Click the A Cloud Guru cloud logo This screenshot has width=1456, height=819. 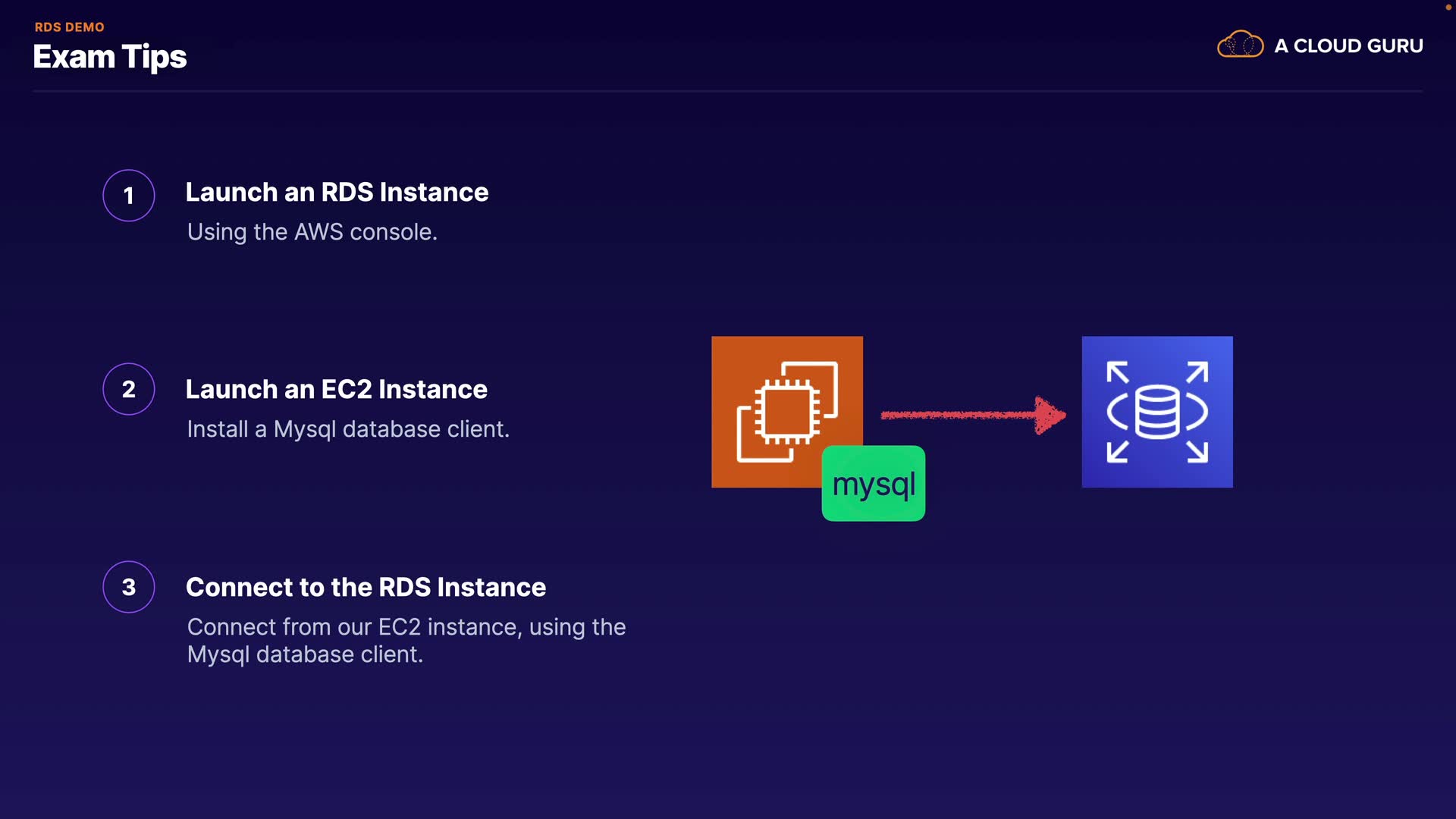(1240, 45)
